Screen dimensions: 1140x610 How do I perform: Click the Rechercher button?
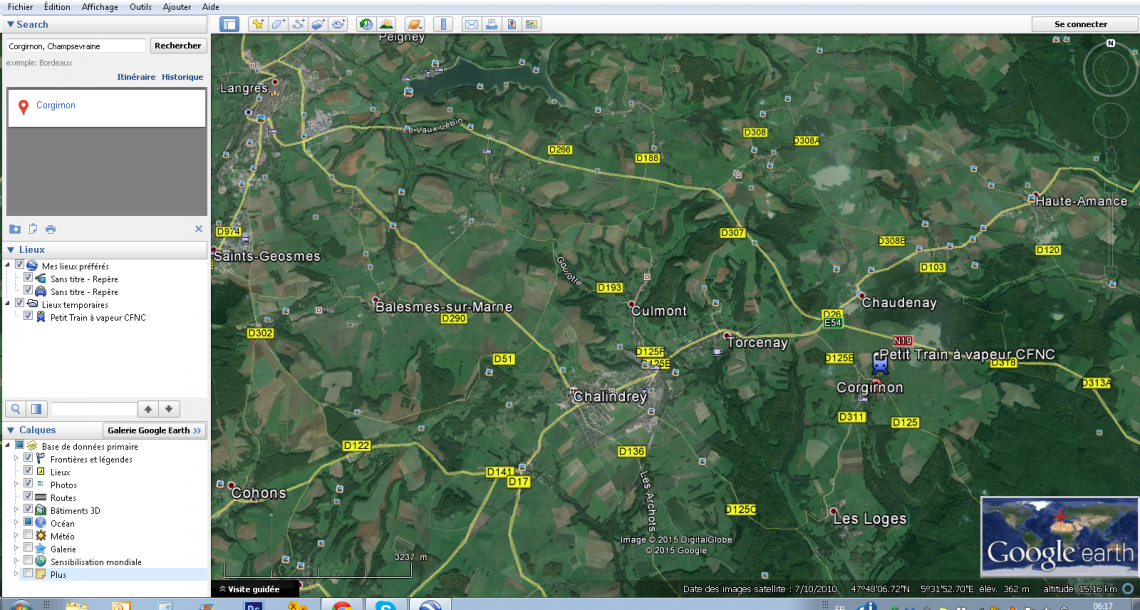click(178, 46)
